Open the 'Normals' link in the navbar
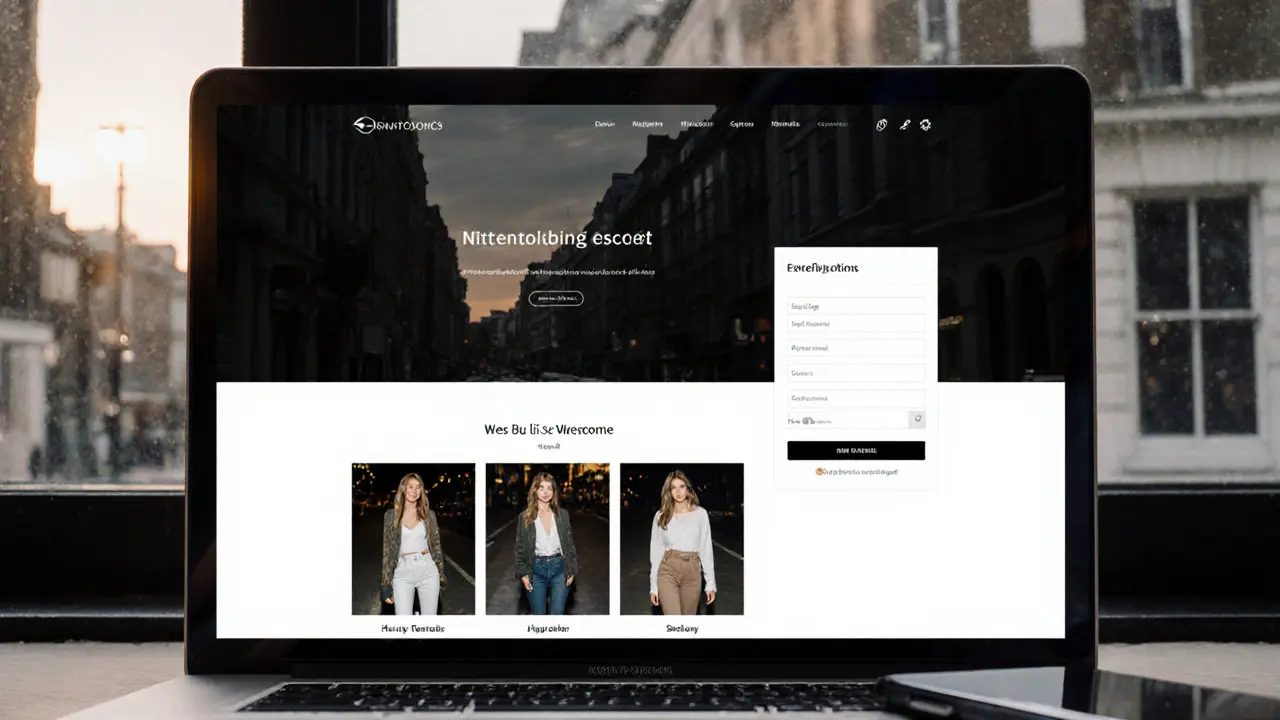This screenshot has height=720, width=1280. (785, 123)
